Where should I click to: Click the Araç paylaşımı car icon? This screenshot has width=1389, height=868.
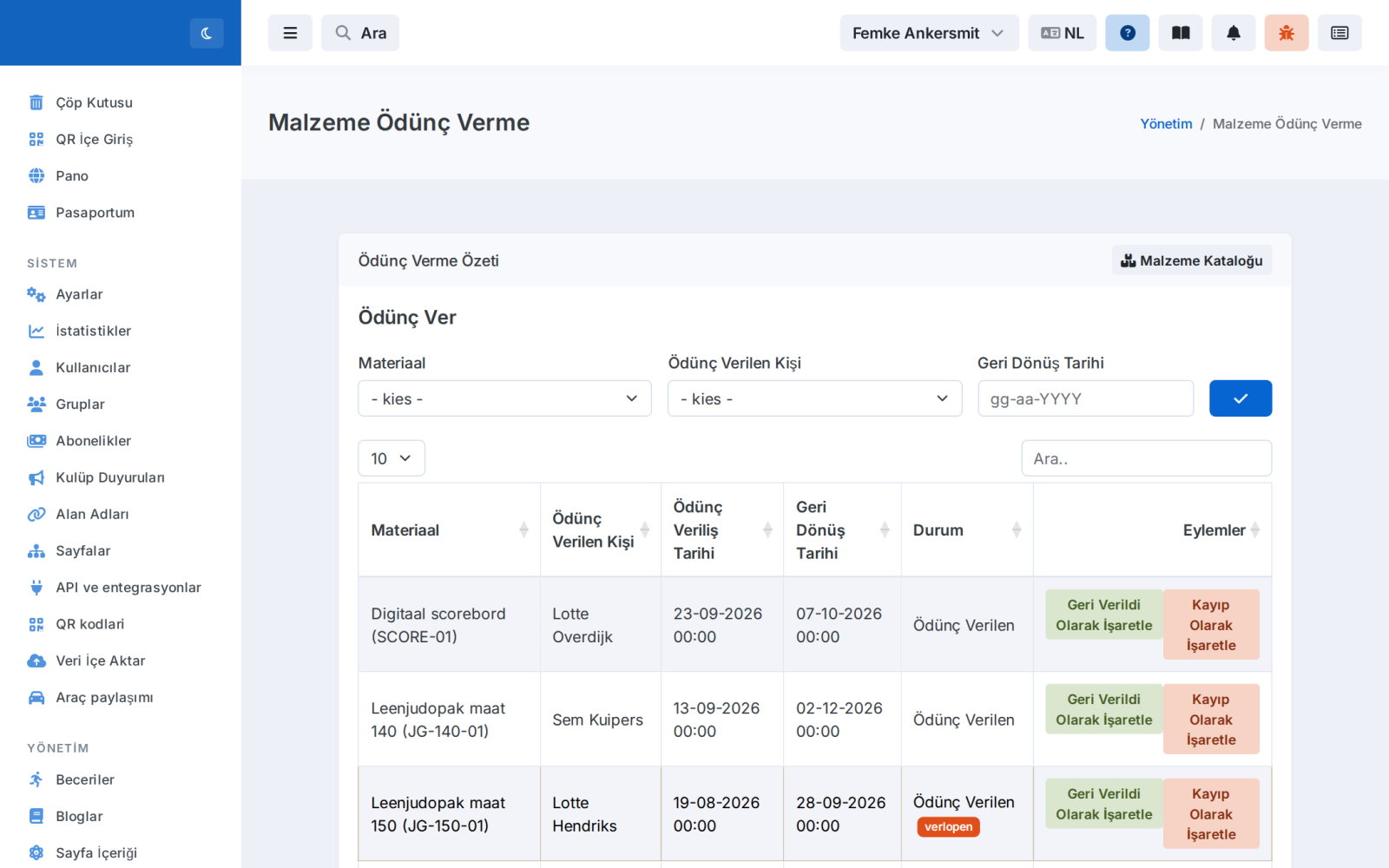[x=36, y=698]
